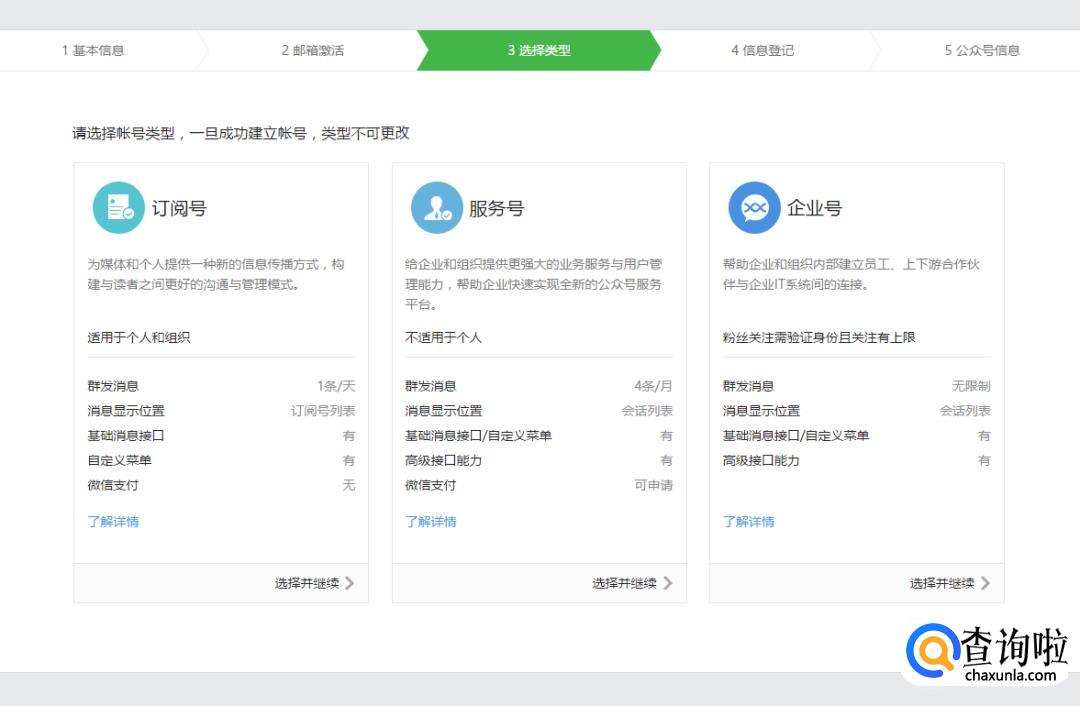Jump to step 5 公众号信息
The image size is (1080, 706).
click(982, 50)
